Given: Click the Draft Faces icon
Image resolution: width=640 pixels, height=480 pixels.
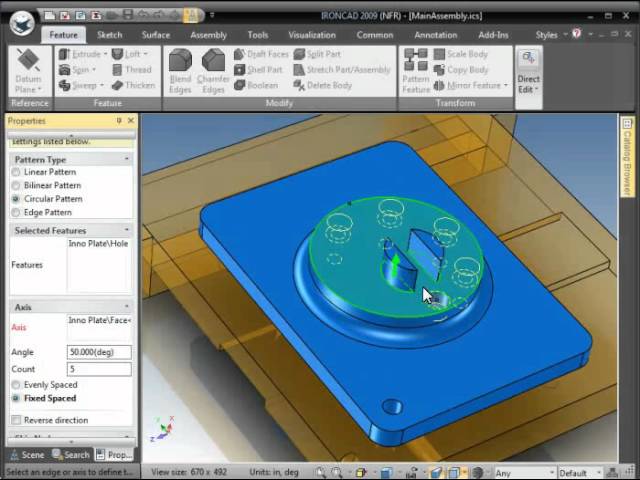Looking at the screenshot, I should [239, 54].
